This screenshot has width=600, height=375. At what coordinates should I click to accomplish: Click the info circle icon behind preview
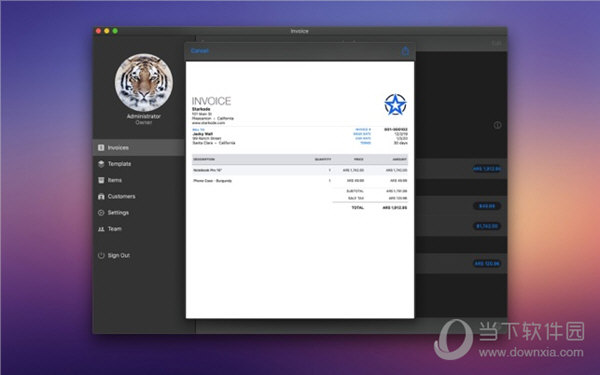pyautogui.click(x=497, y=125)
